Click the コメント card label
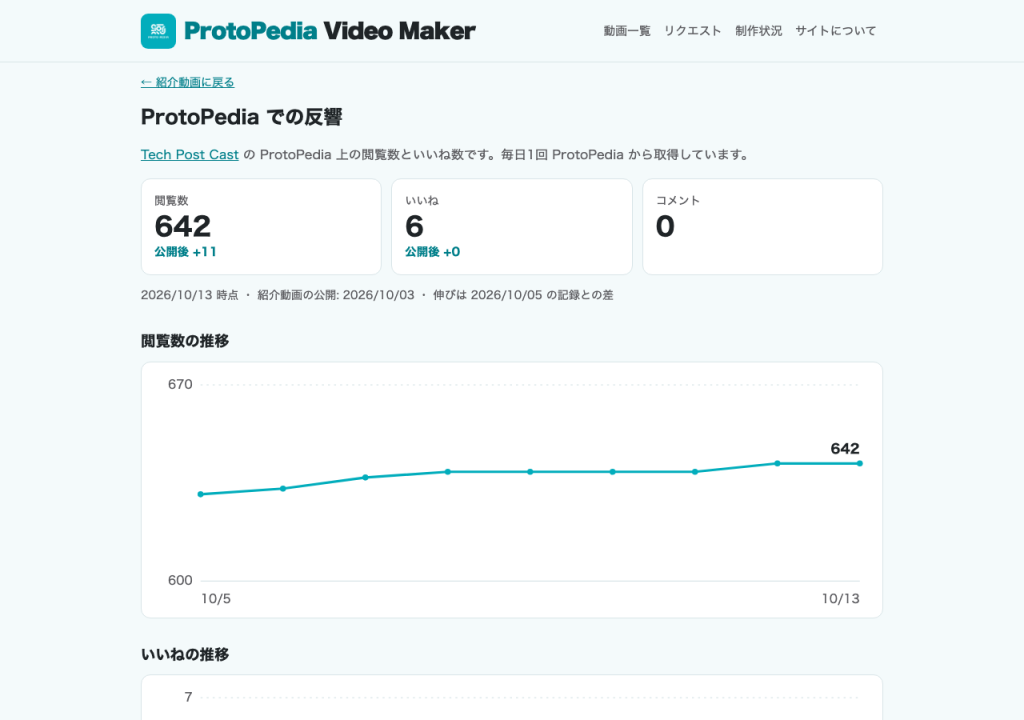The image size is (1024, 720). (678, 201)
